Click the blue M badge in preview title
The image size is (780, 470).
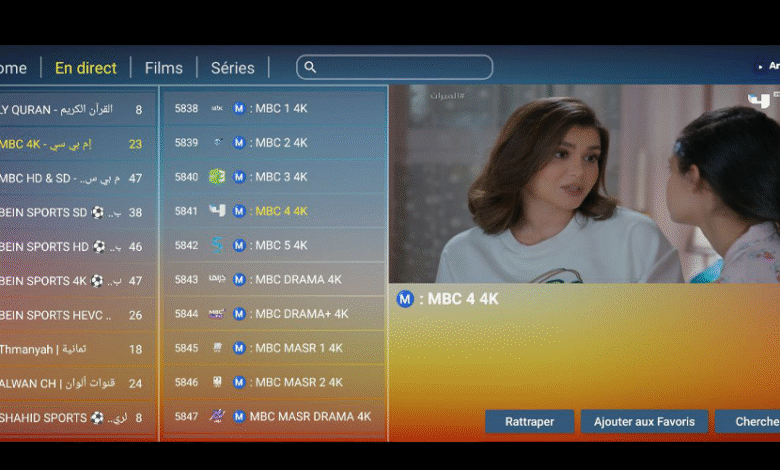[405, 299]
